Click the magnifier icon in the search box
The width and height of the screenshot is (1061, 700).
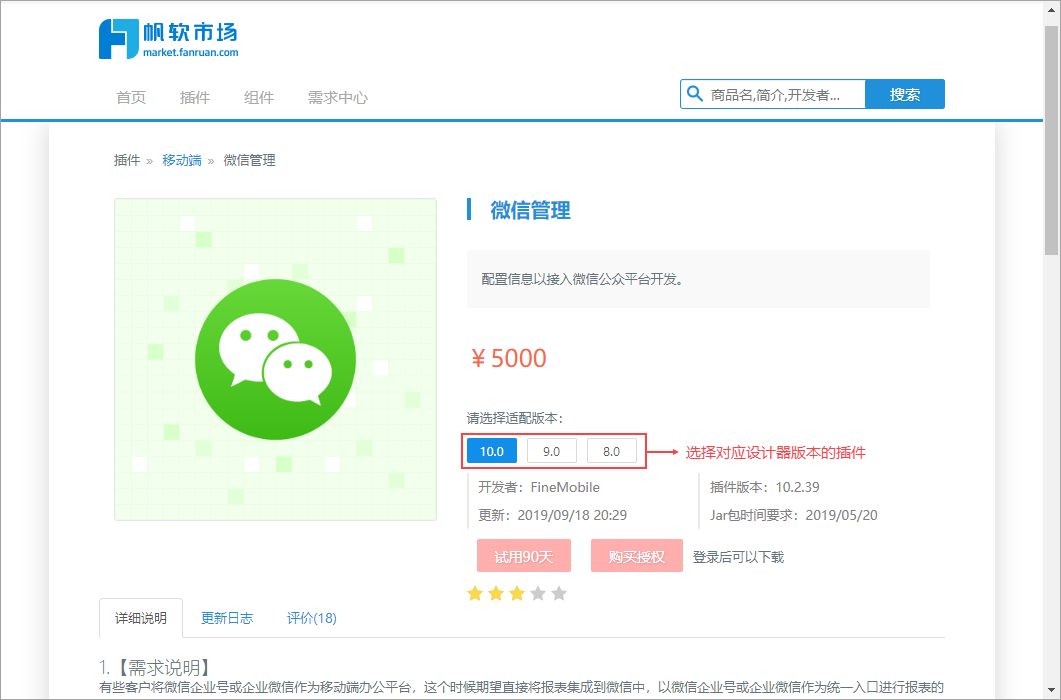[695, 93]
